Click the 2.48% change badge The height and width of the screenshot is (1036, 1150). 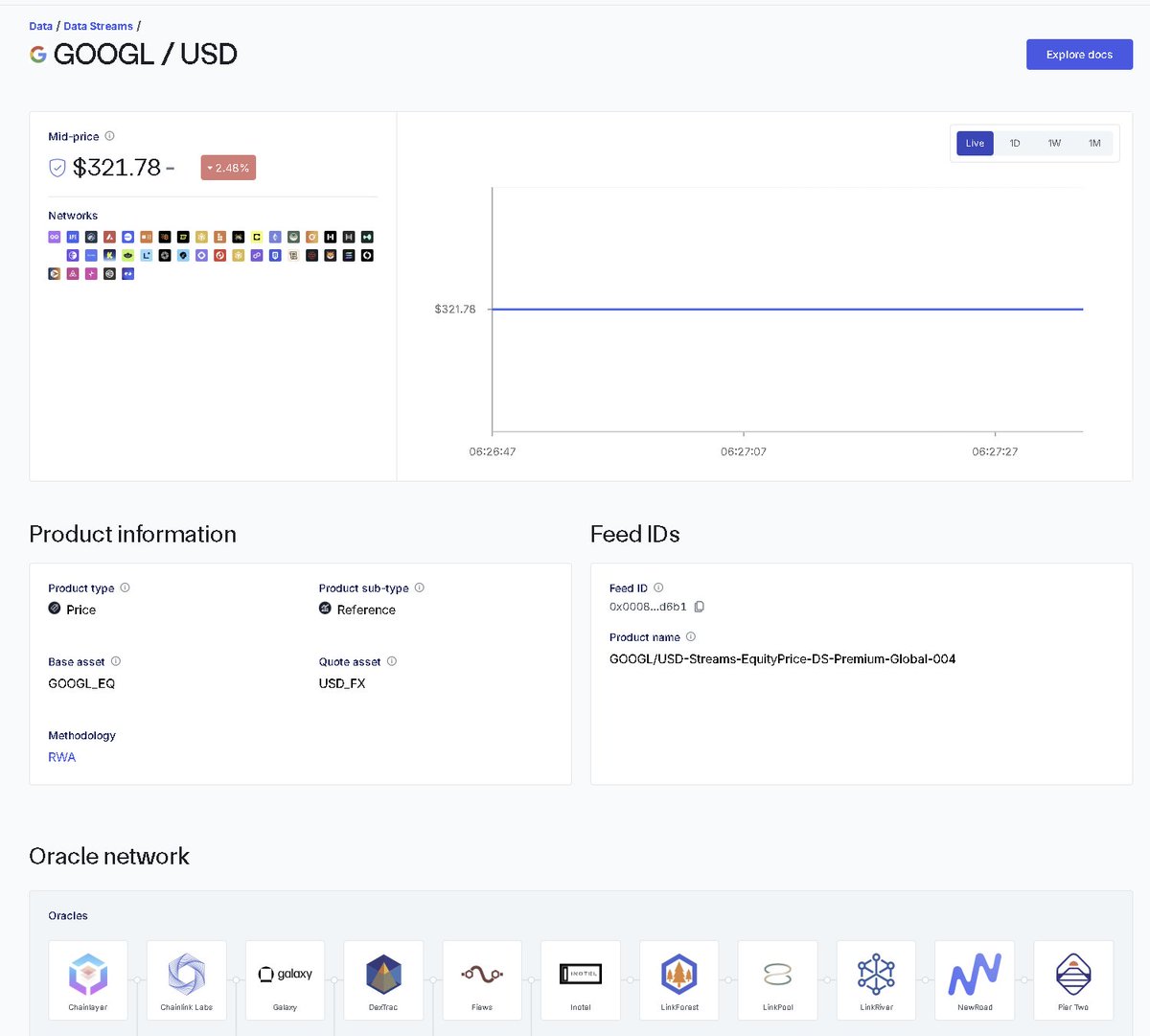[x=228, y=168]
